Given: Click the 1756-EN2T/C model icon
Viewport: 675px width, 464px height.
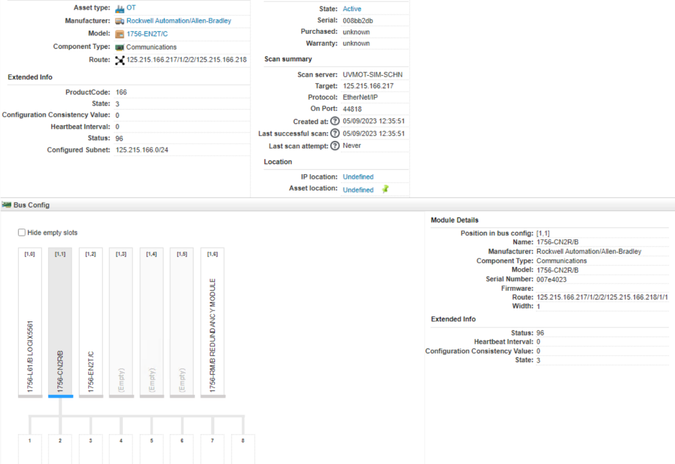Looking at the screenshot, I should (120, 34).
